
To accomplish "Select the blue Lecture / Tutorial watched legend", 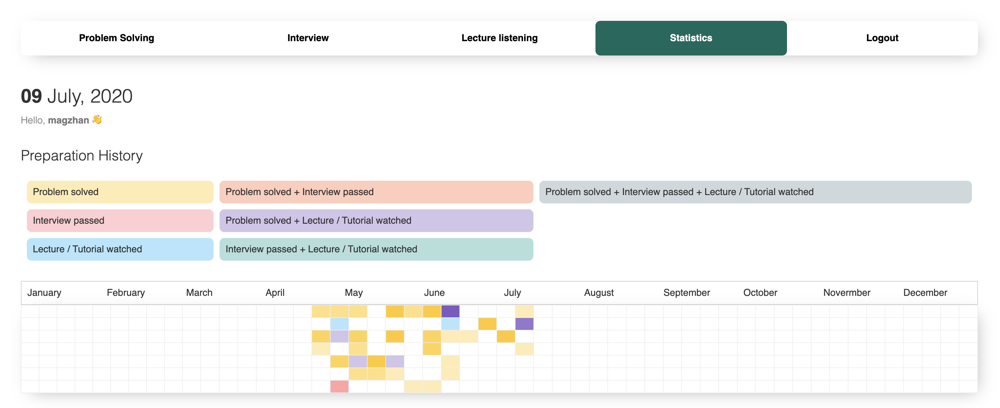I will click(120, 249).
